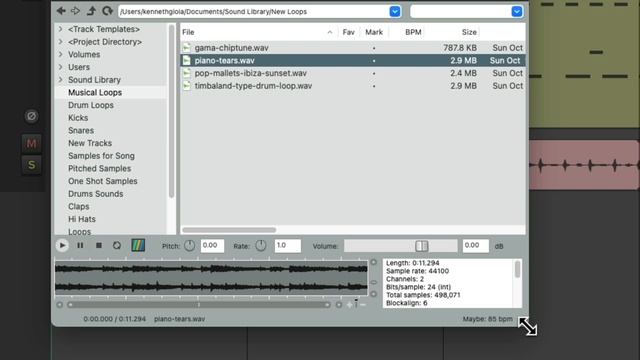Click the phase invert icon on the track
The image size is (640, 360).
(31, 116)
